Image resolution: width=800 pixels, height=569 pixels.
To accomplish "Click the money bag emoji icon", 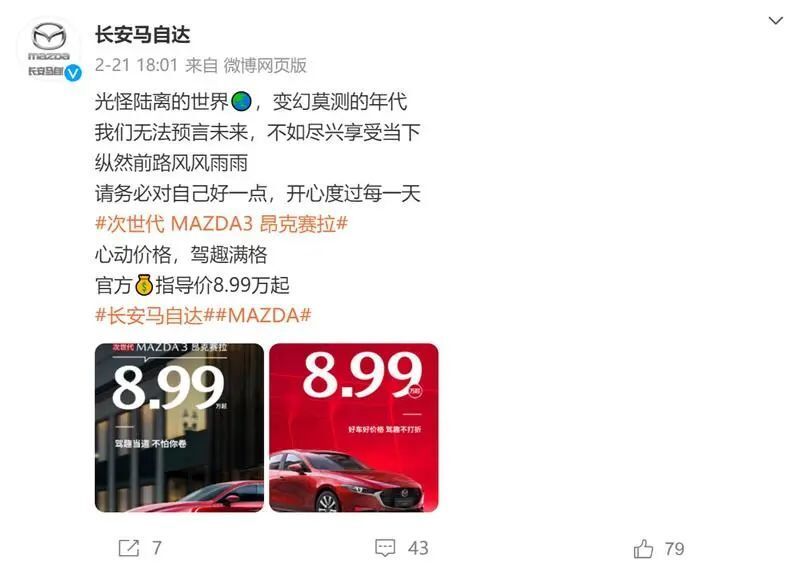I will click(144, 285).
